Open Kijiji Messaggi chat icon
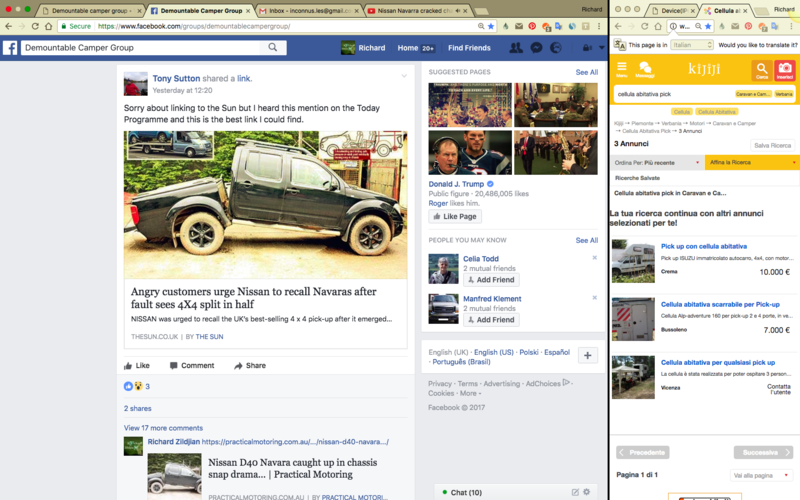The height and width of the screenshot is (500, 800). (x=644, y=69)
